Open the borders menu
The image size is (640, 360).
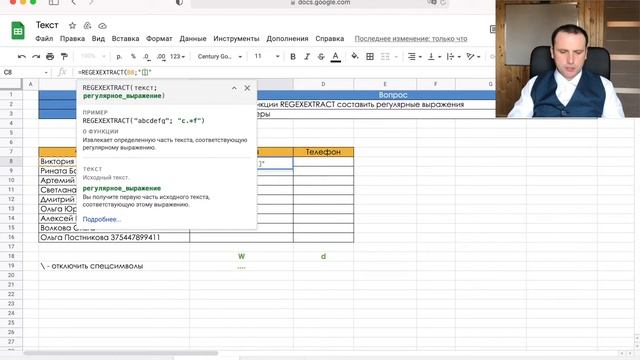coord(370,57)
